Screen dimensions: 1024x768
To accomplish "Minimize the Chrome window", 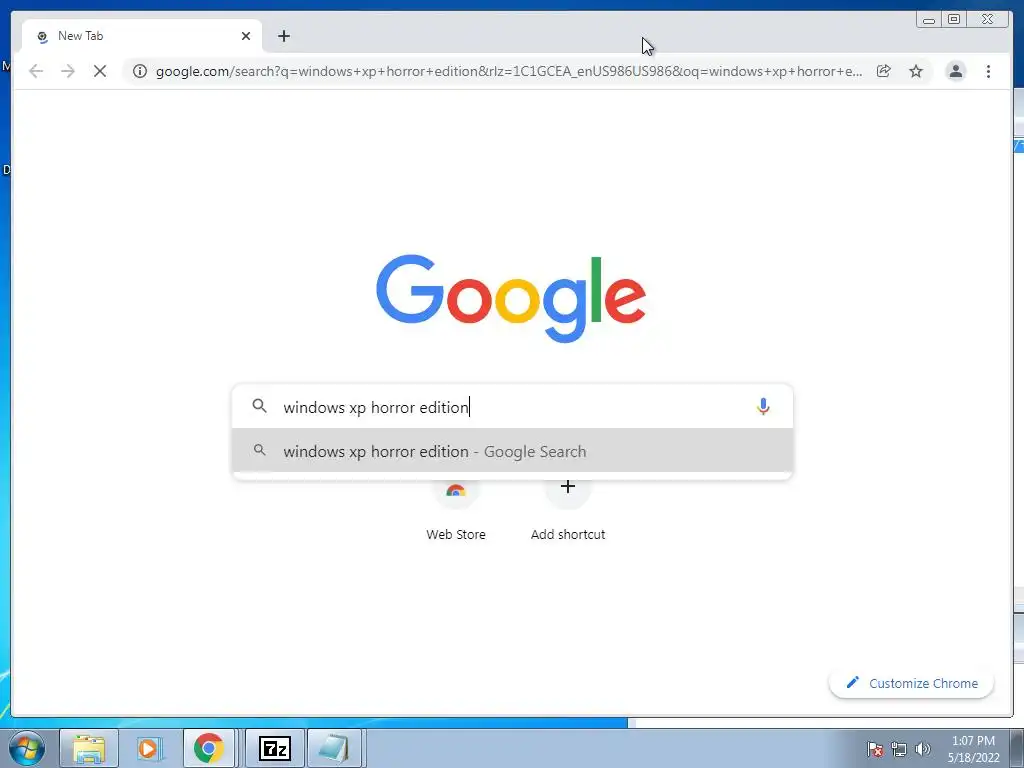I will tap(929, 20).
